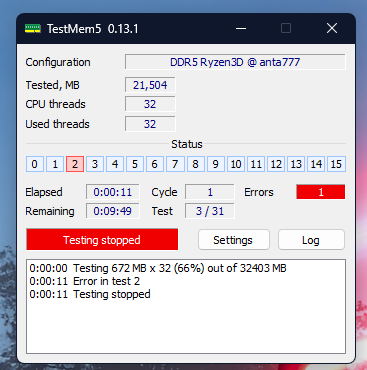Select thread status box 6
The width and height of the screenshot is (367, 370).
click(x=155, y=164)
